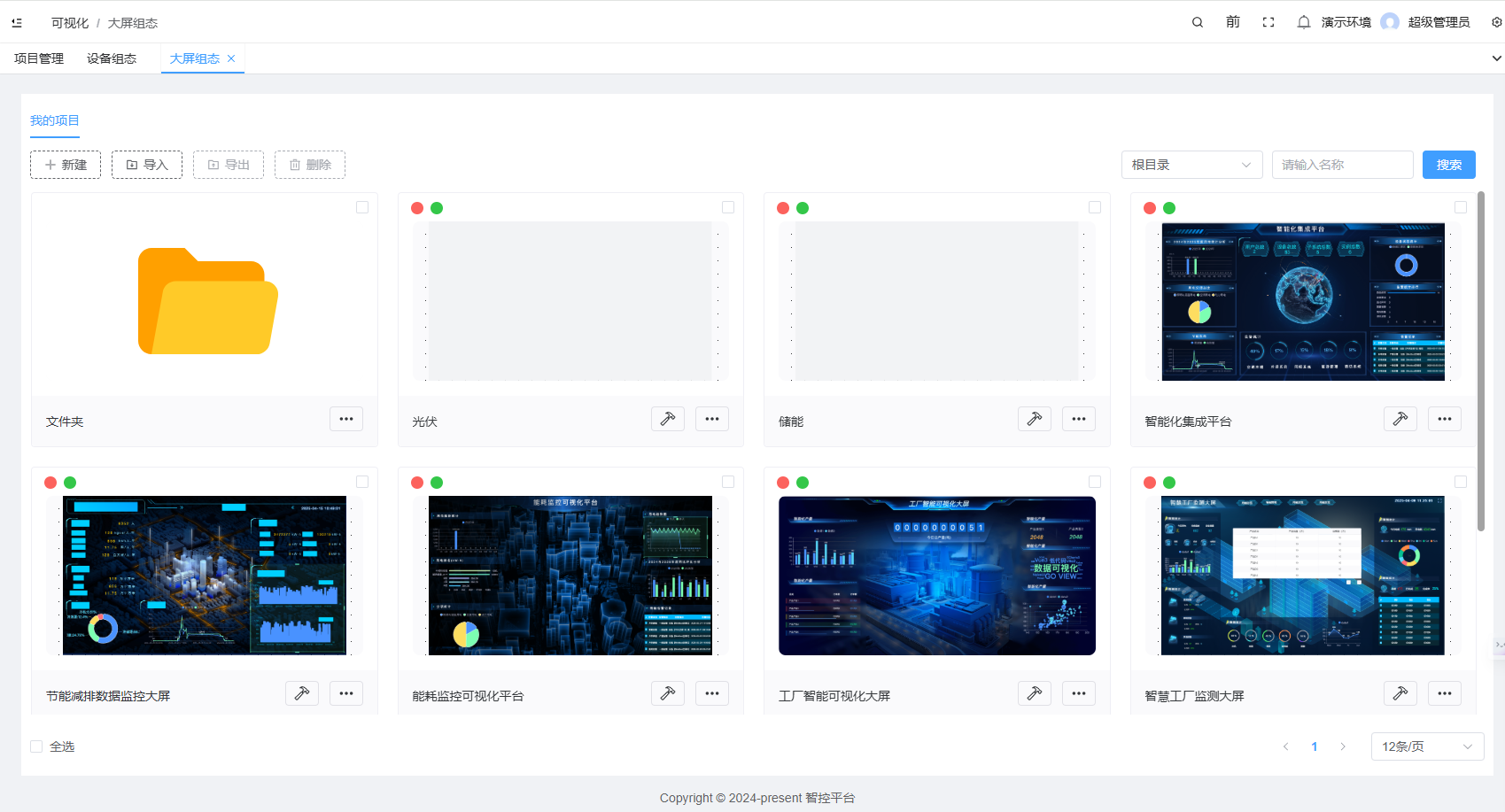The width and height of the screenshot is (1505, 812).
Task: Select the 智能化集成平台 card checkbox
Action: (1461, 207)
